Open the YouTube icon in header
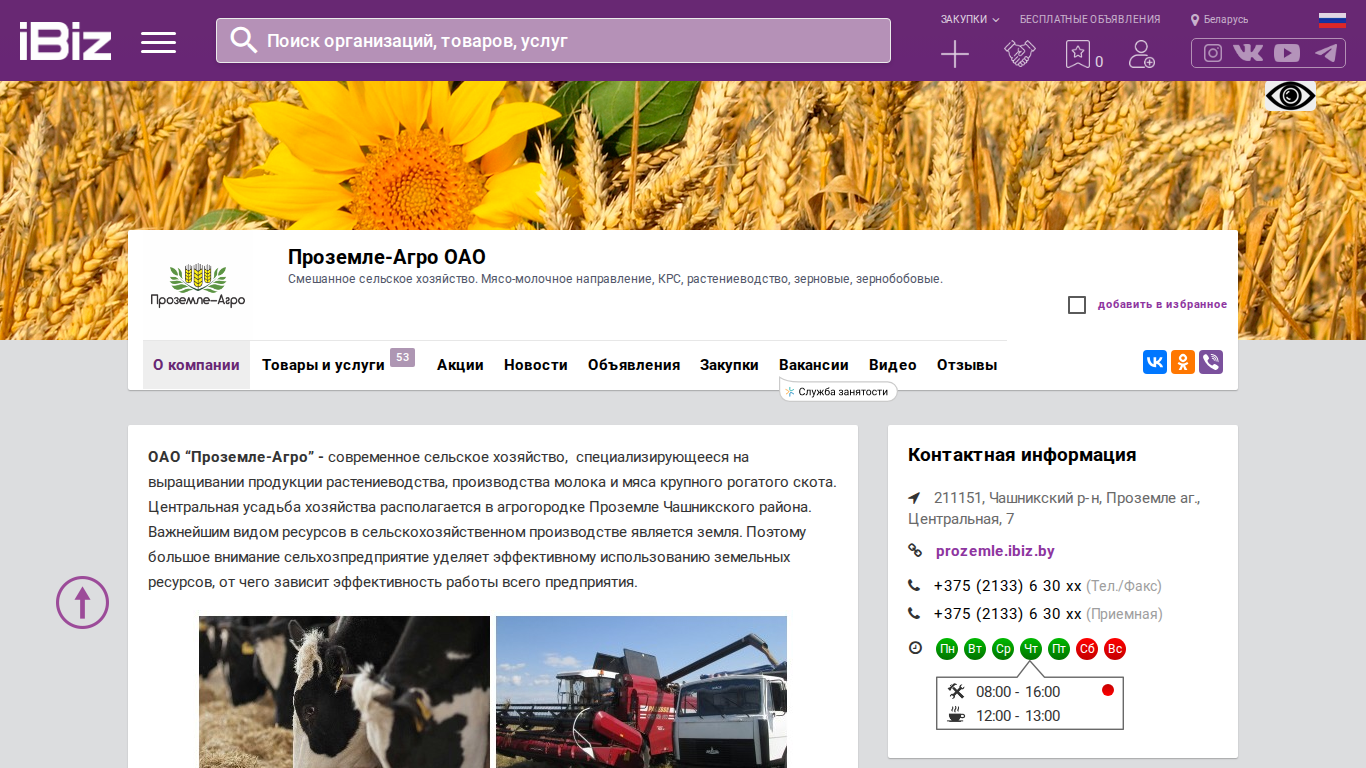The width and height of the screenshot is (1366, 768). 1287,53
